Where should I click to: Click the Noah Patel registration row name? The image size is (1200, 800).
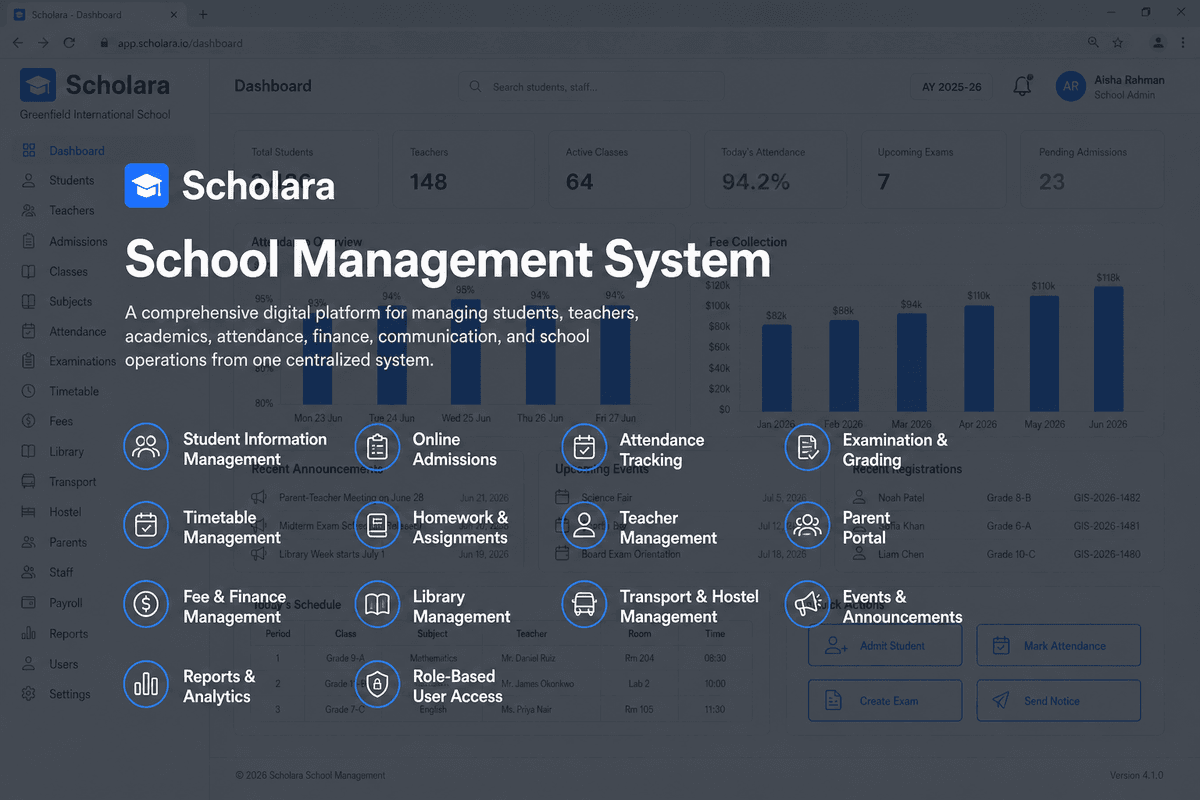[x=901, y=497]
